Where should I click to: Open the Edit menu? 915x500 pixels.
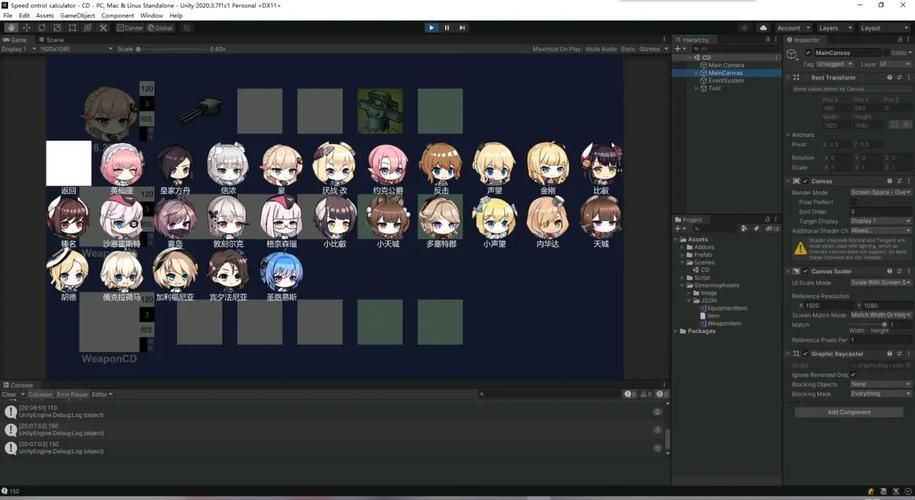(x=25, y=16)
